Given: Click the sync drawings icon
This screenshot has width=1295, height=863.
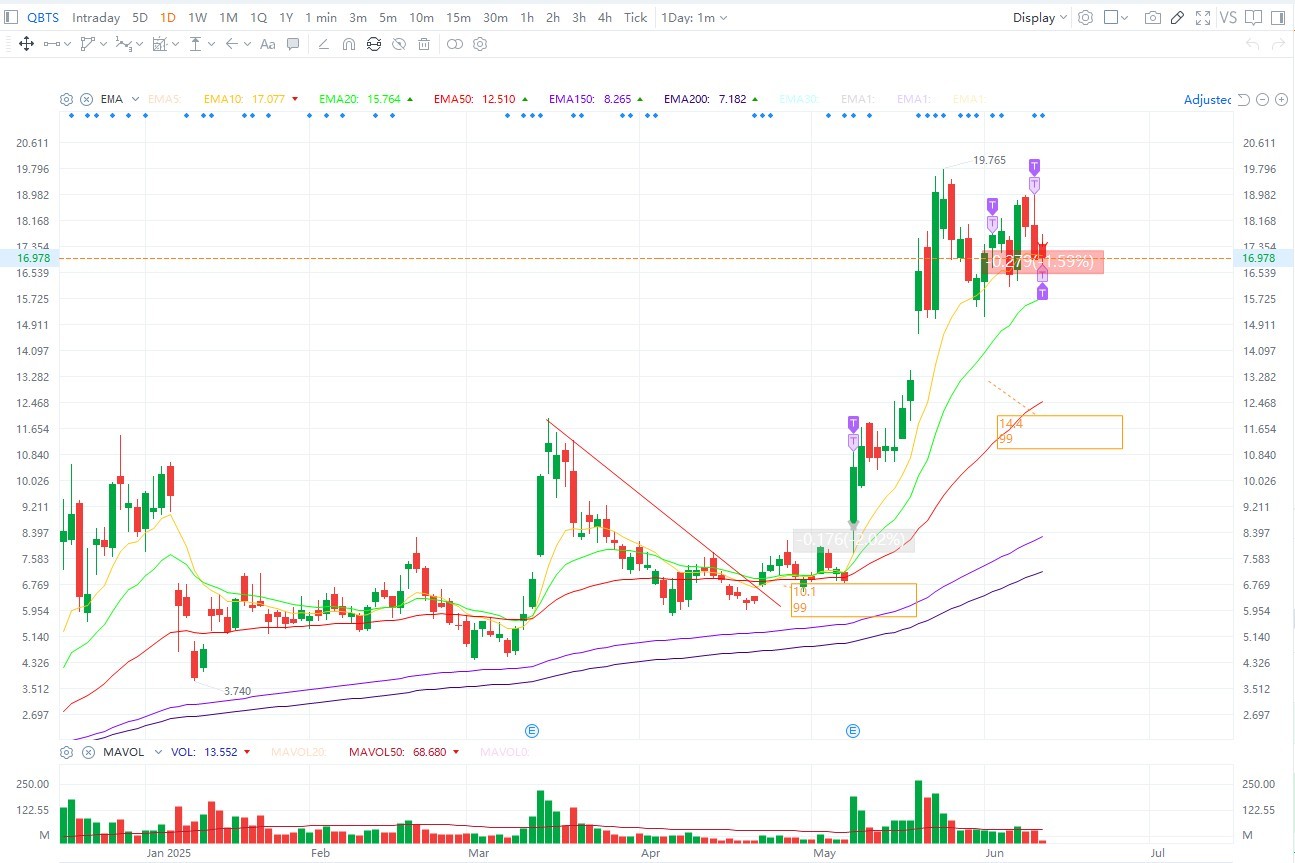Looking at the screenshot, I should click(x=374, y=44).
